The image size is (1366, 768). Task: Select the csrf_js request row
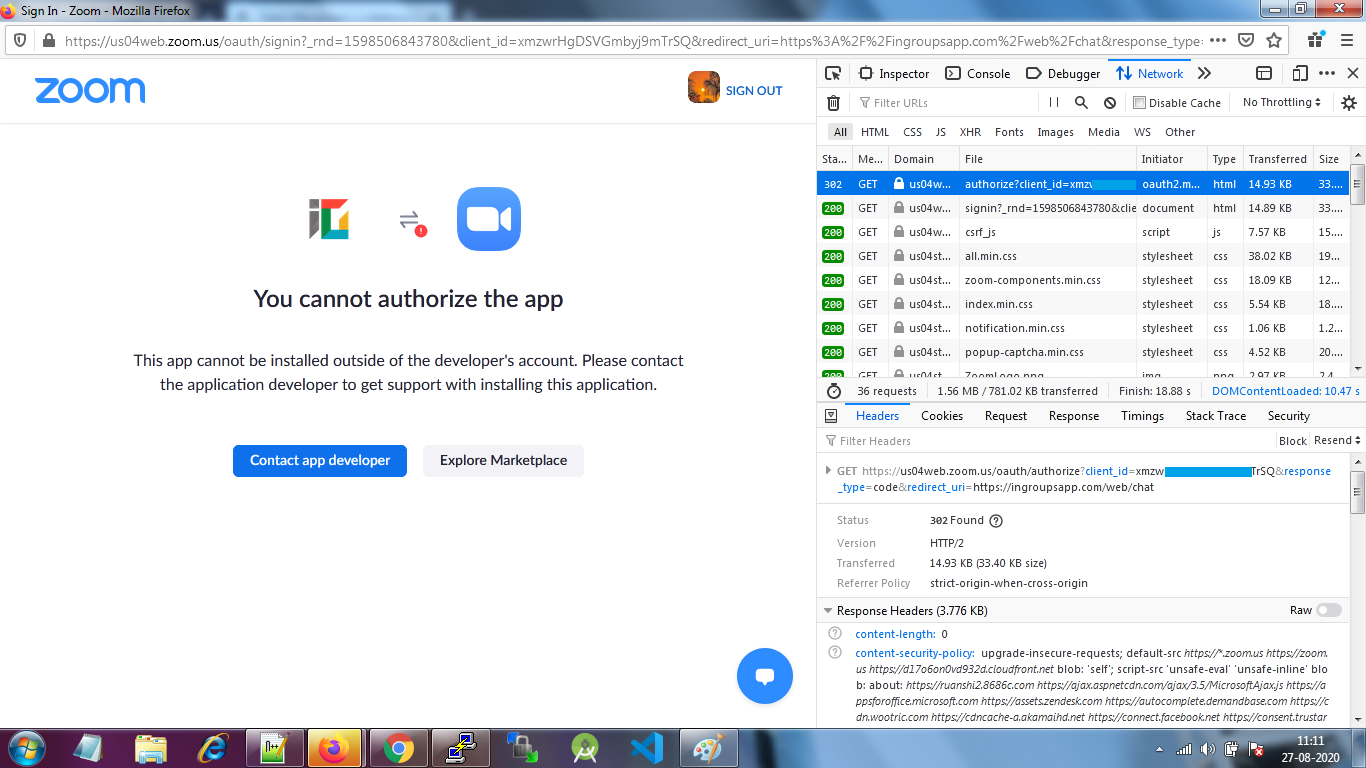click(1083, 232)
